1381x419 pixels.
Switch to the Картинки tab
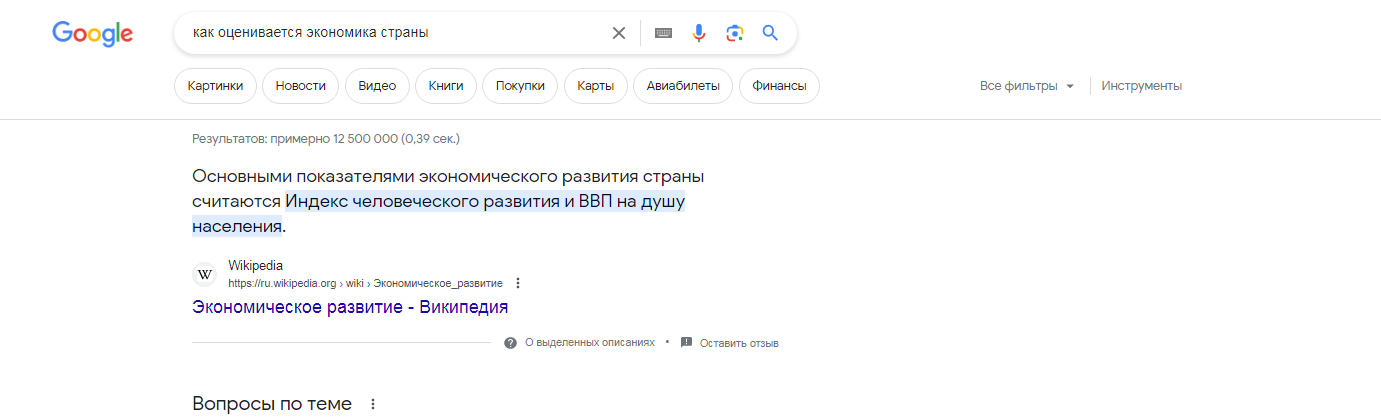[x=215, y=86]
